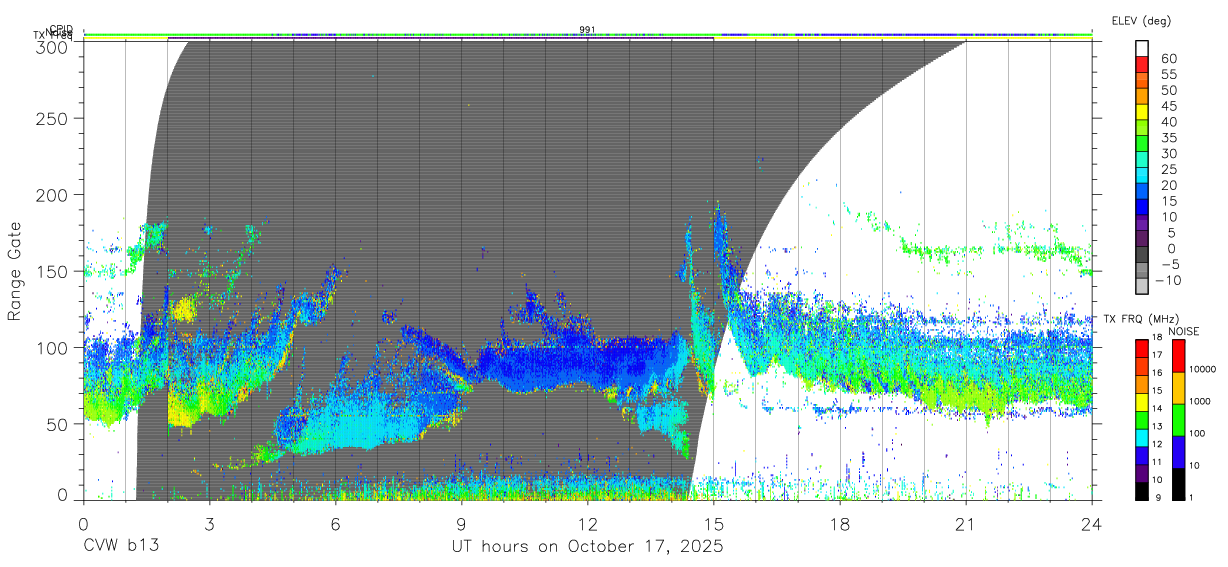Select the white ELEV swatch above 60
This screenshot has width=1228, height=567.
[x=1142, y=49]
